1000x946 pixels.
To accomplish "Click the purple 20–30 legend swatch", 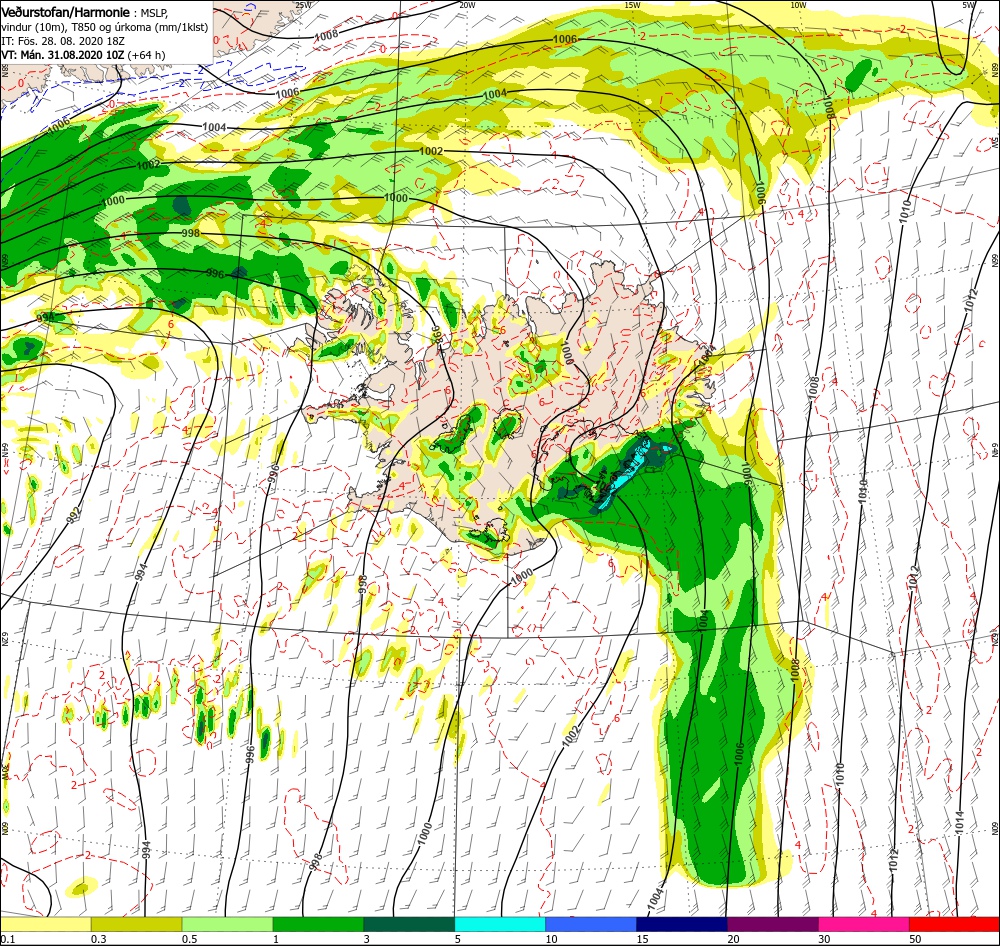I will click(772, 924).
